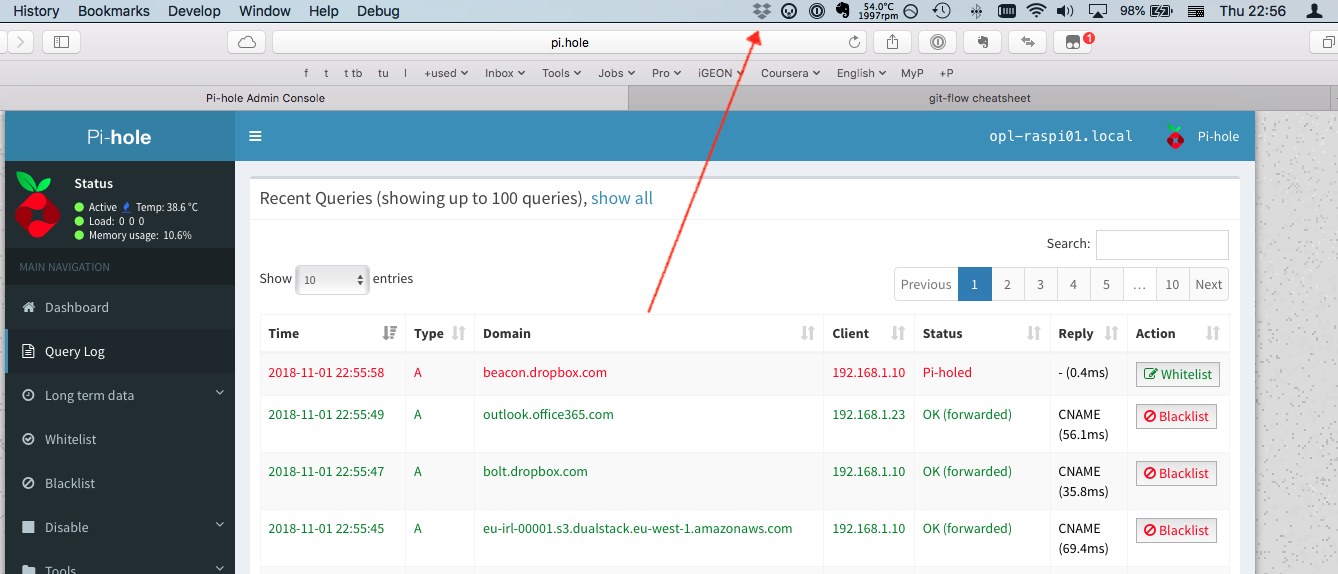Click the show all queries link
Image resolution: width=1338 pixels, height=574 pixels.
pos(622,198)
